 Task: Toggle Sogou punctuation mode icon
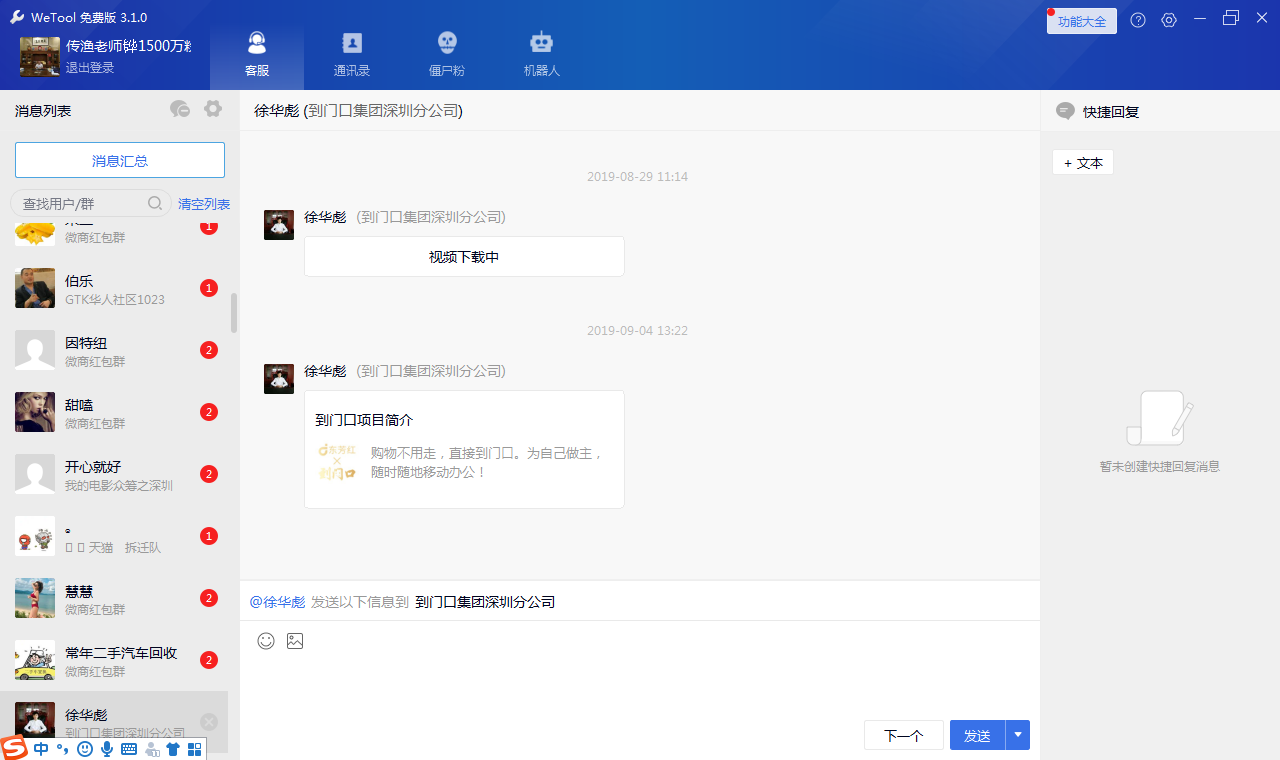point(63,749)
